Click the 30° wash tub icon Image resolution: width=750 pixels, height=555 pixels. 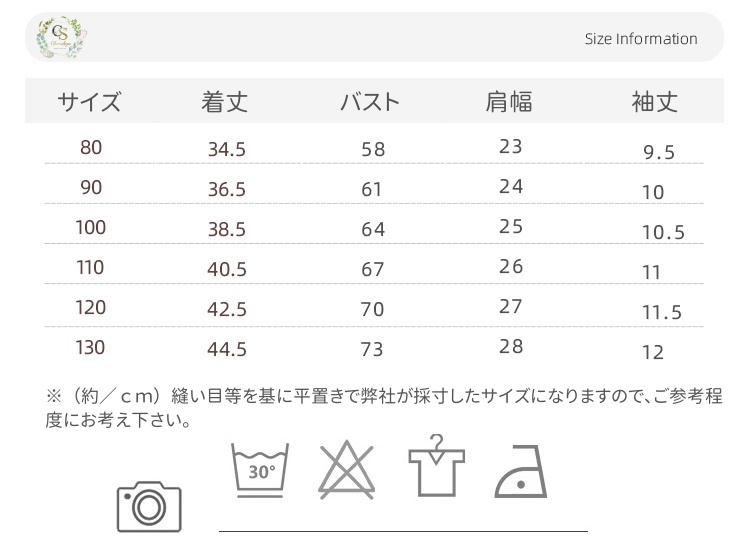point(260,468)
